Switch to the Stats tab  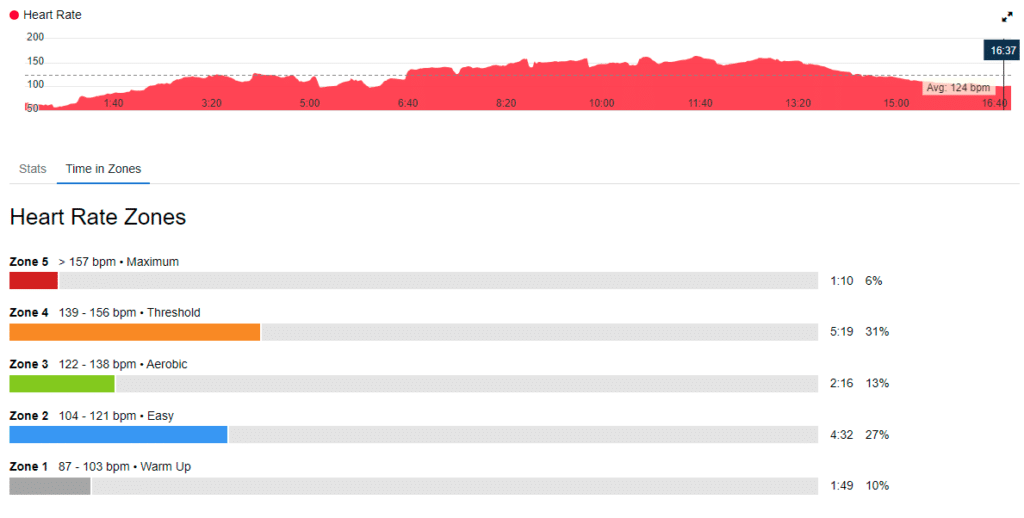point(33,169)
